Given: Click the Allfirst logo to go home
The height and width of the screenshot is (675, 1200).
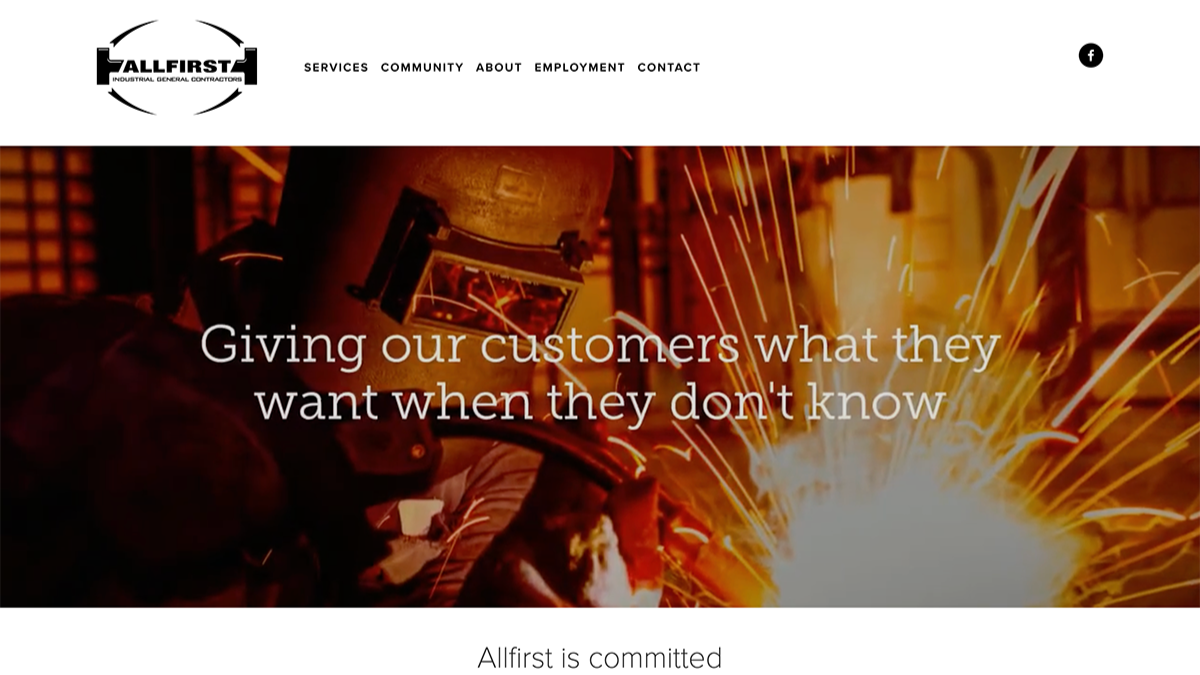Looking at the screenshot, I should [x=177, y=67].
